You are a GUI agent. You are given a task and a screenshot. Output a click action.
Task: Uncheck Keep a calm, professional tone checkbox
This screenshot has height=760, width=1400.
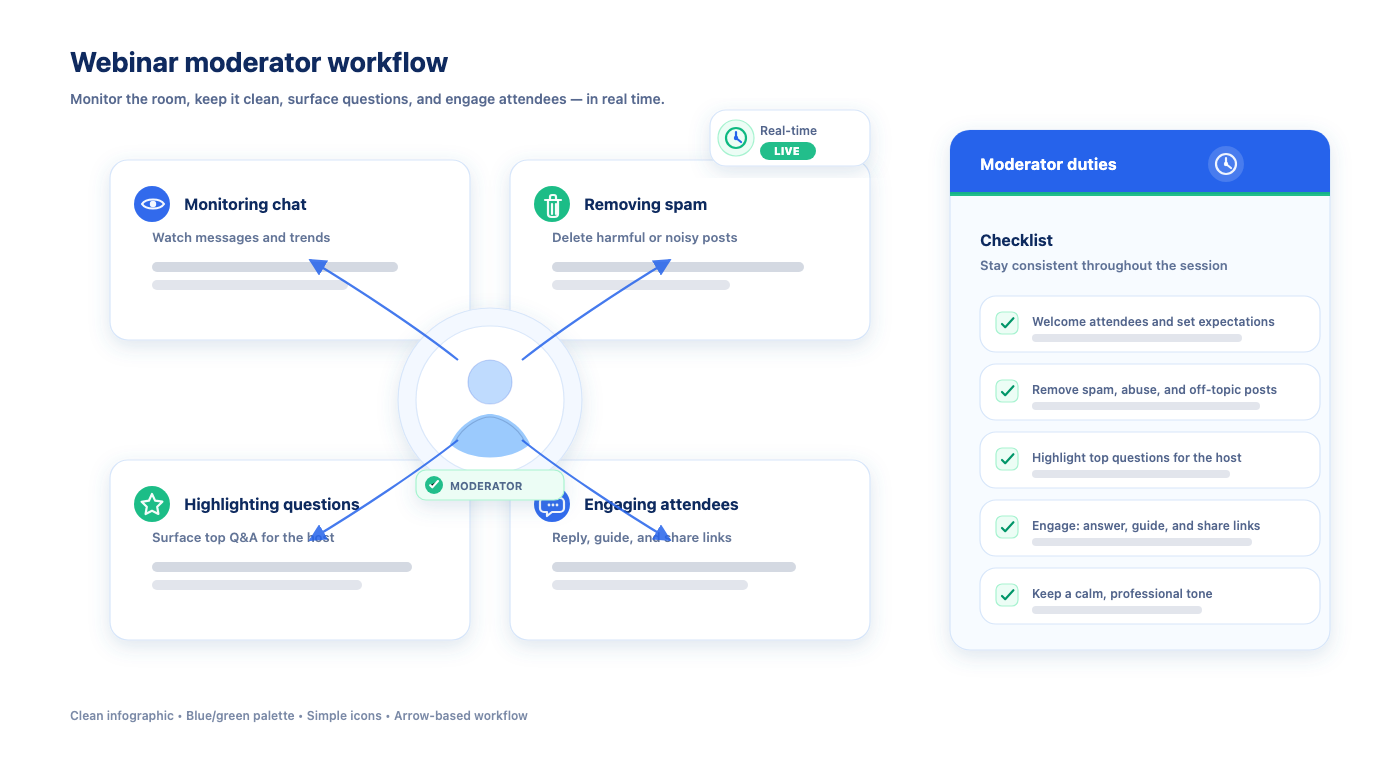(1007, 595)
